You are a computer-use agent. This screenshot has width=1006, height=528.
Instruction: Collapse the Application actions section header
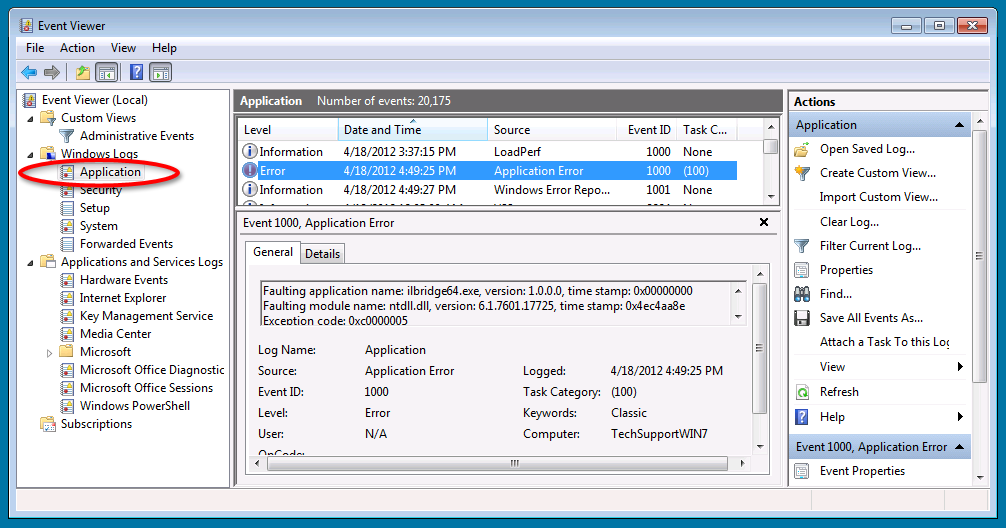point(959,124)
